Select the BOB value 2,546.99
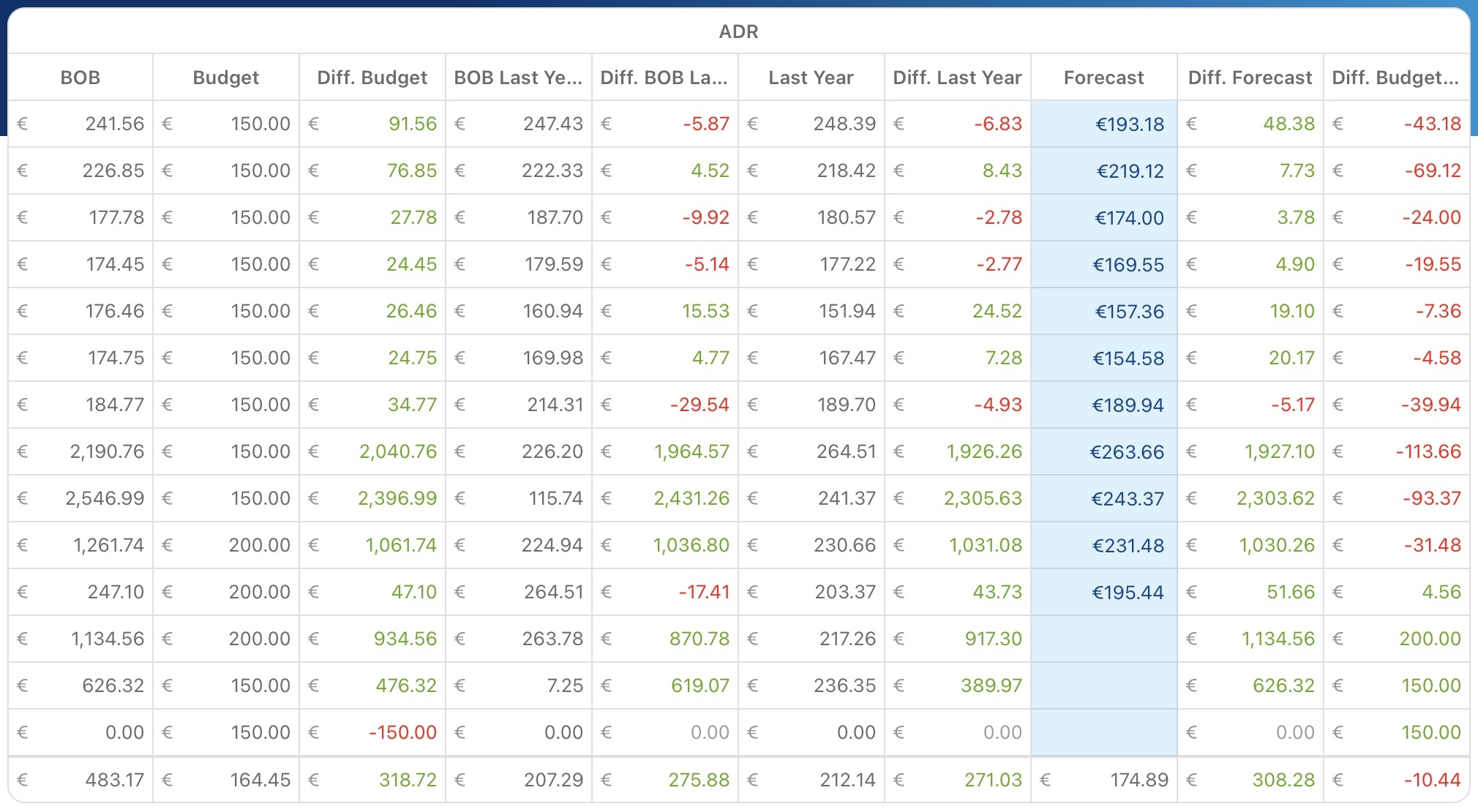Image resolution: width=1478 pixels, height=812 pixels. tap(105, 499)
